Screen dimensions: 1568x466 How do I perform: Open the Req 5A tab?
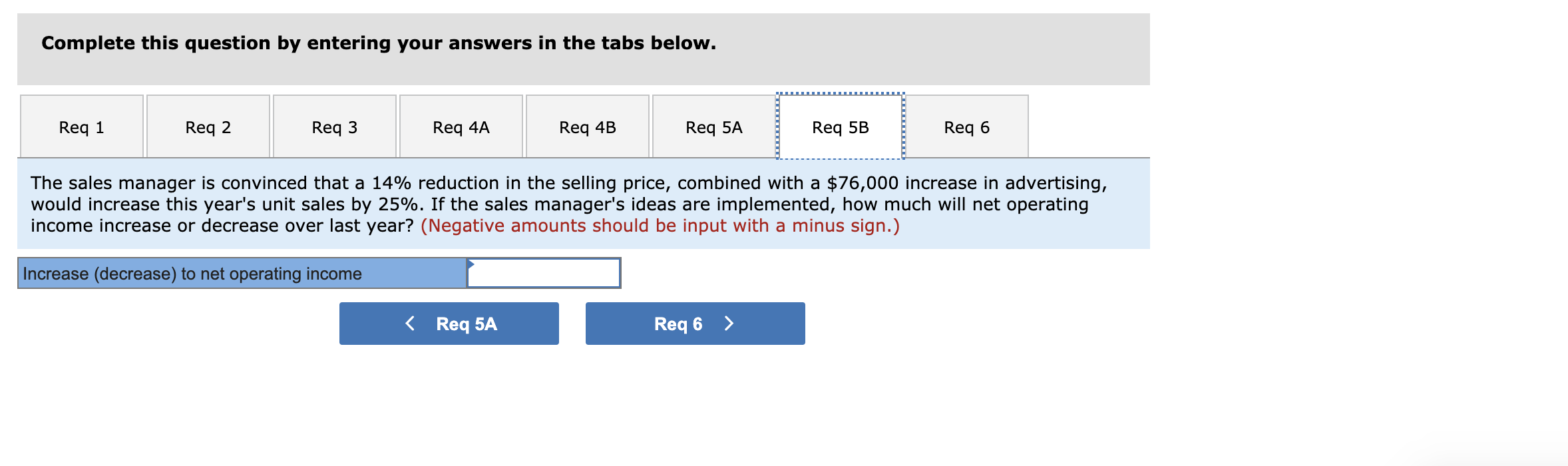click(713, 126)
